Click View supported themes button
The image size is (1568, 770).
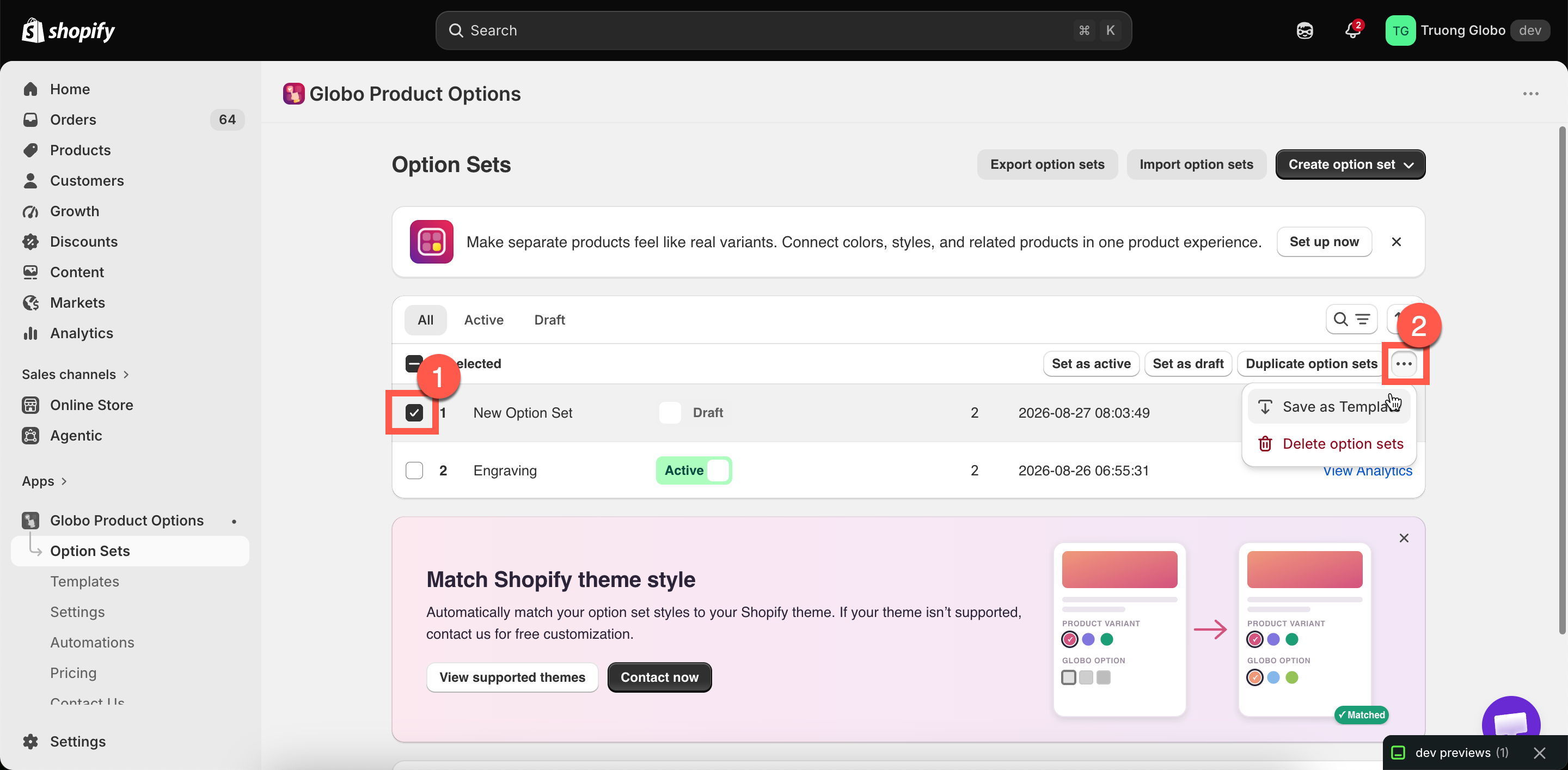tap(512, 677)
